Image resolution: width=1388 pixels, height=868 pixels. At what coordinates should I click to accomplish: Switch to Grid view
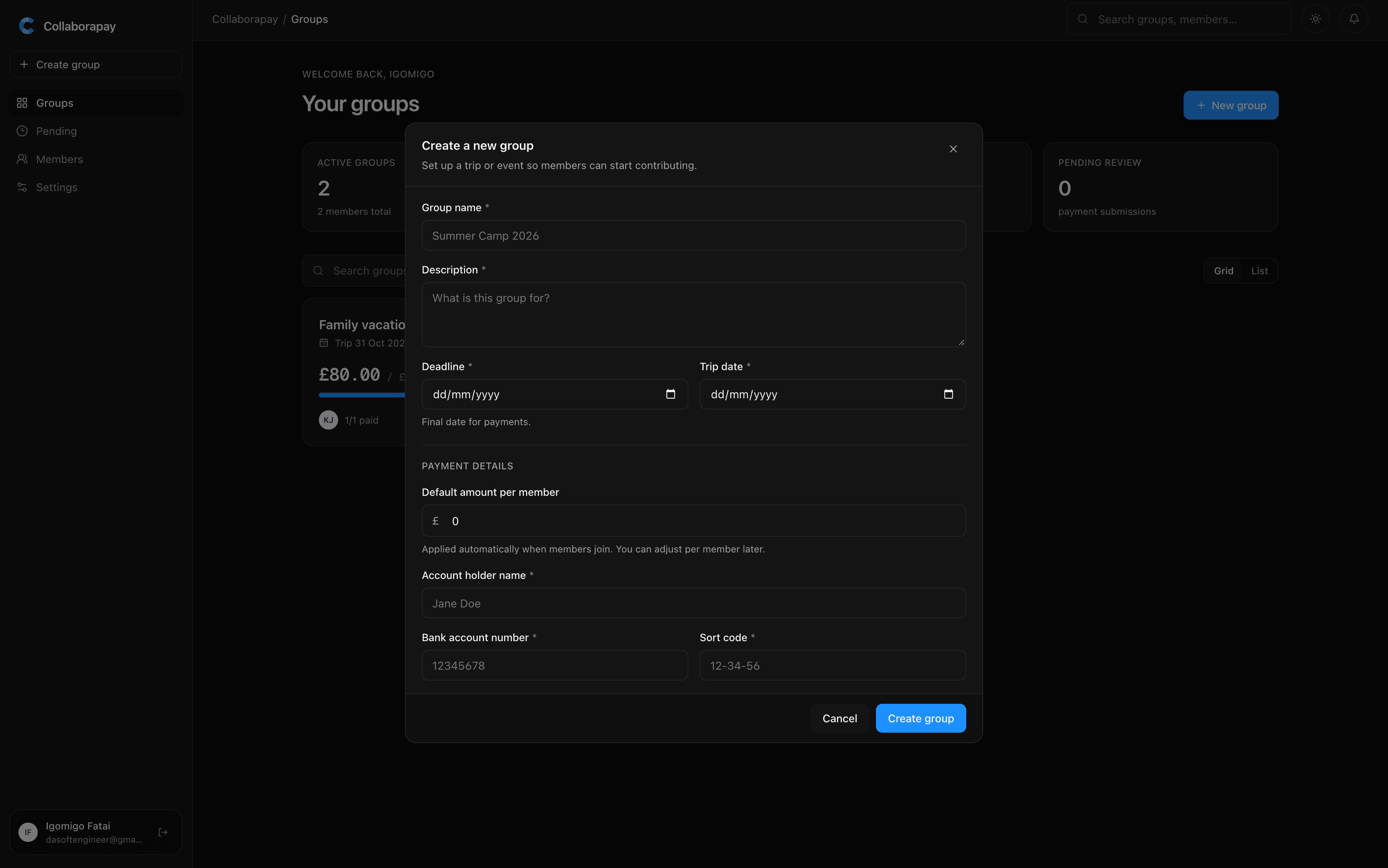pyautogui.click(x=1223, y=271)
